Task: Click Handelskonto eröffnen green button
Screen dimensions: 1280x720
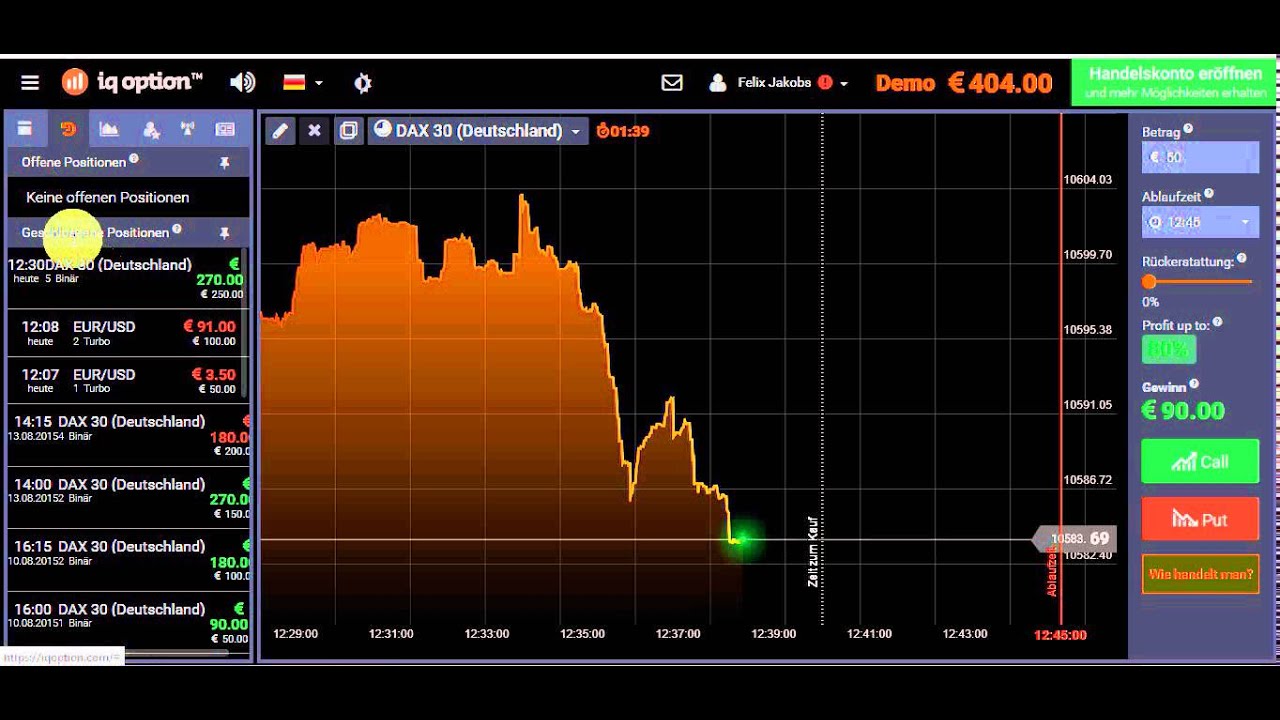Action: [x=1174, y=83]
